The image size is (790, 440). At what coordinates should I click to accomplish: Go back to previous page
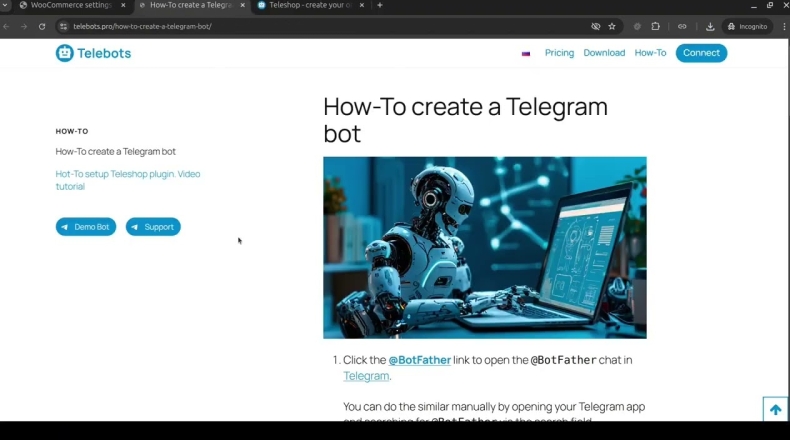coord(6,26)
